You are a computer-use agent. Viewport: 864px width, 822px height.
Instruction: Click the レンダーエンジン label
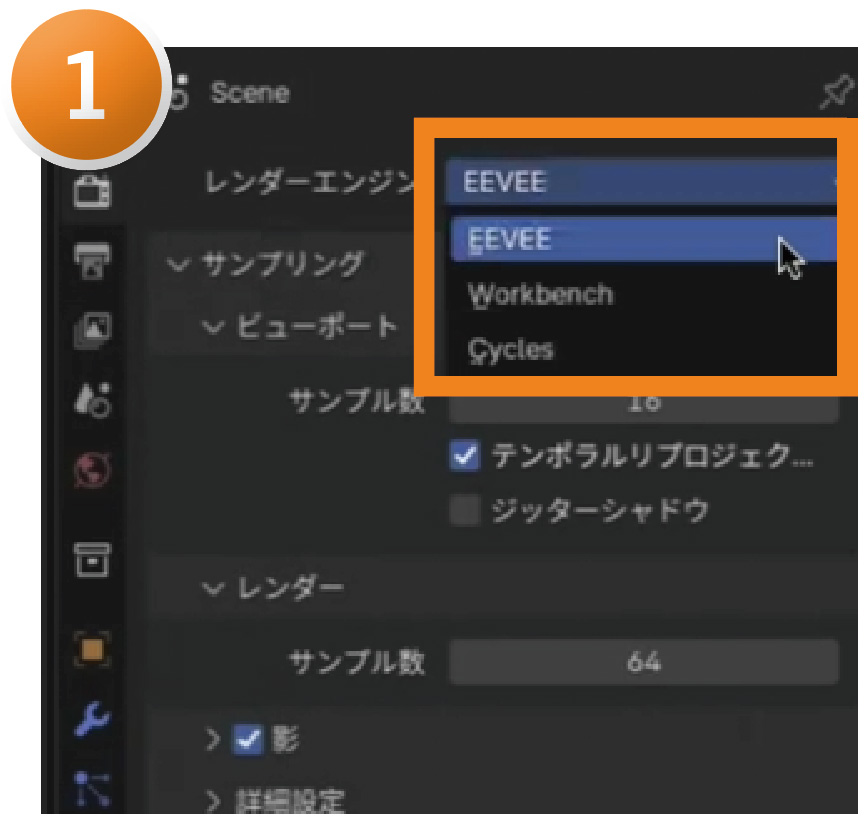310,182
